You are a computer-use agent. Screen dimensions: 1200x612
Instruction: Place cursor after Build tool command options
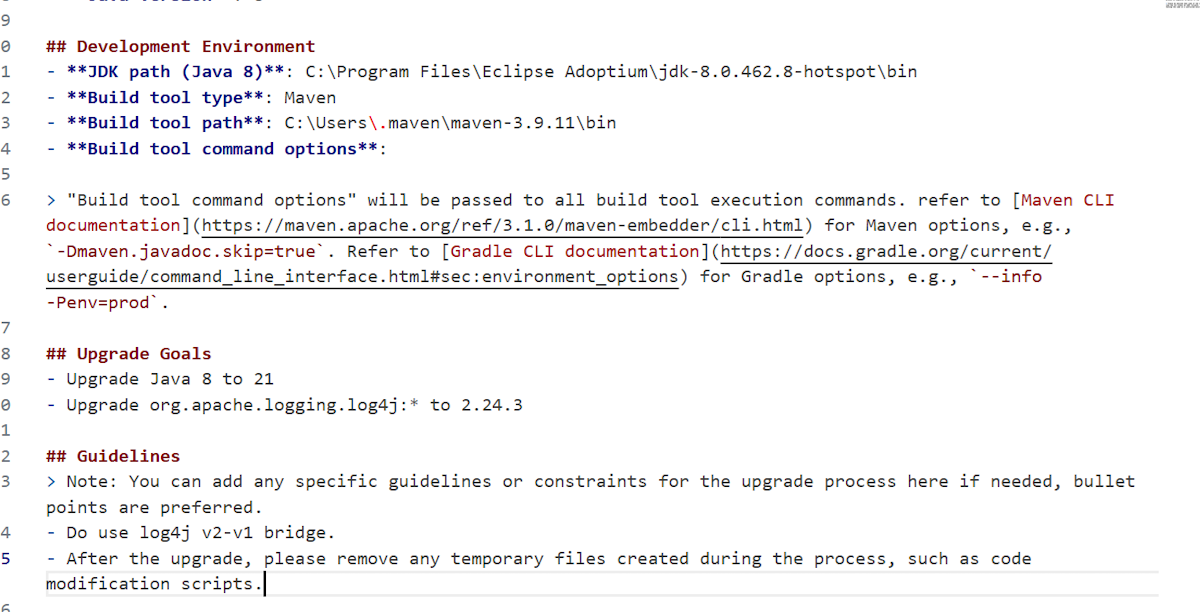[x=388, y=149]
